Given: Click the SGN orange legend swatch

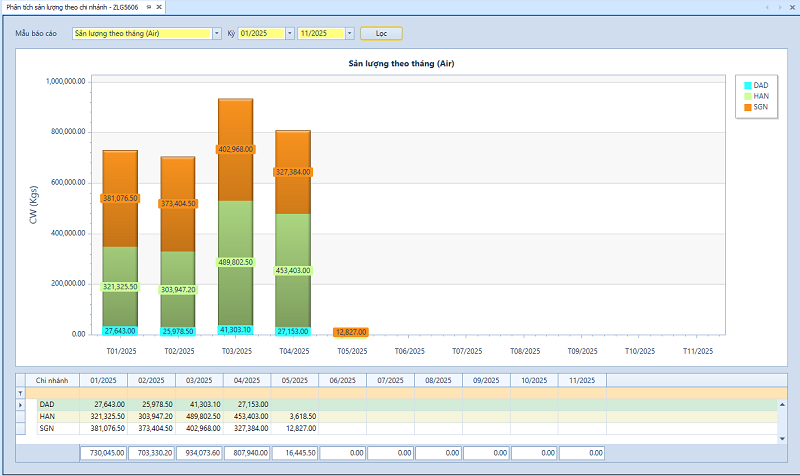Looking at the screenshot, I should coord(746,106).
